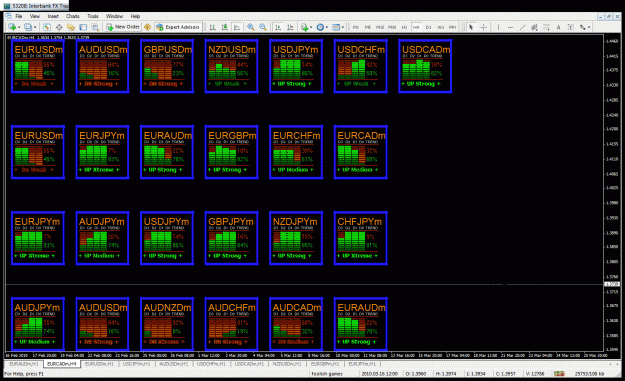
Task: Expand the New Chart dropdown arrow
Action: pos(19,27)
